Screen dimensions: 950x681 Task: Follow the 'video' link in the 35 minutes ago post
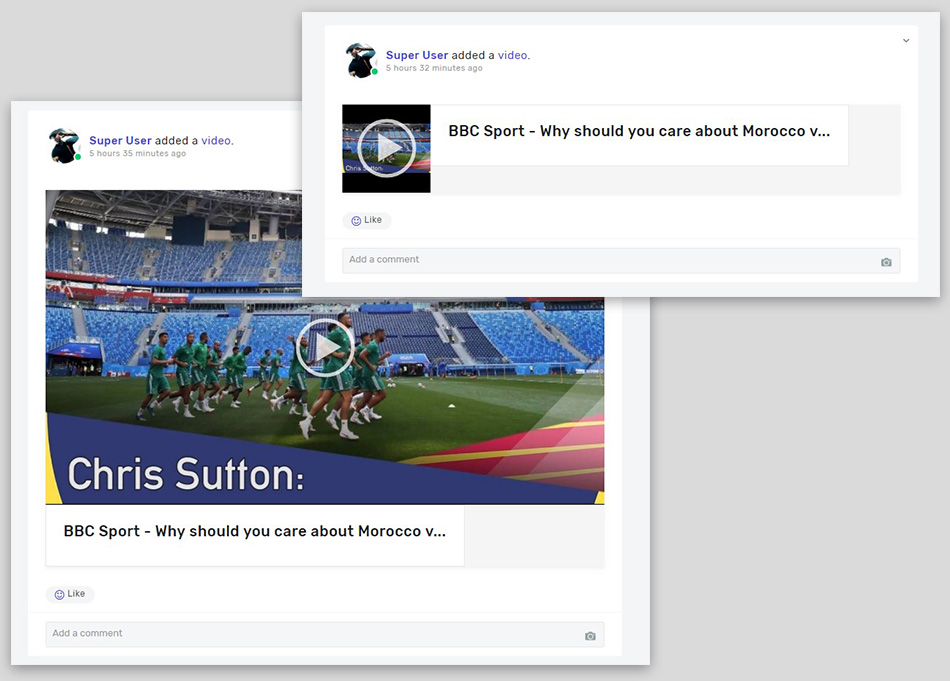click(x=216, y=141)
